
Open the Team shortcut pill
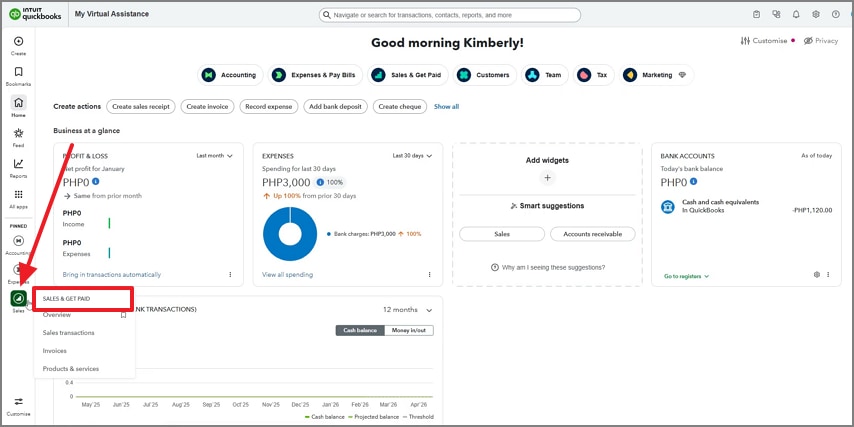pyautogui.click(x=545, y=75)
